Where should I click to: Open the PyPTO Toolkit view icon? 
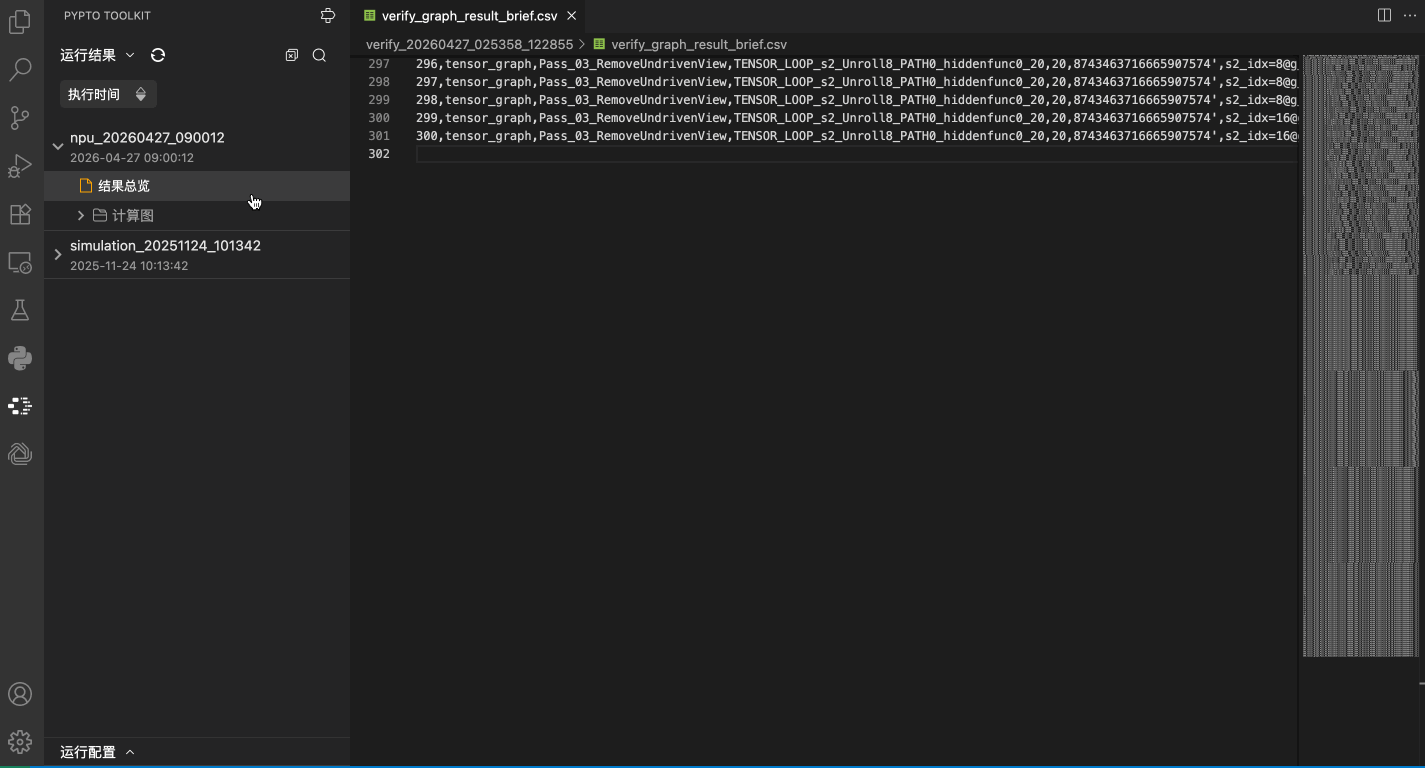click(20, 406)
